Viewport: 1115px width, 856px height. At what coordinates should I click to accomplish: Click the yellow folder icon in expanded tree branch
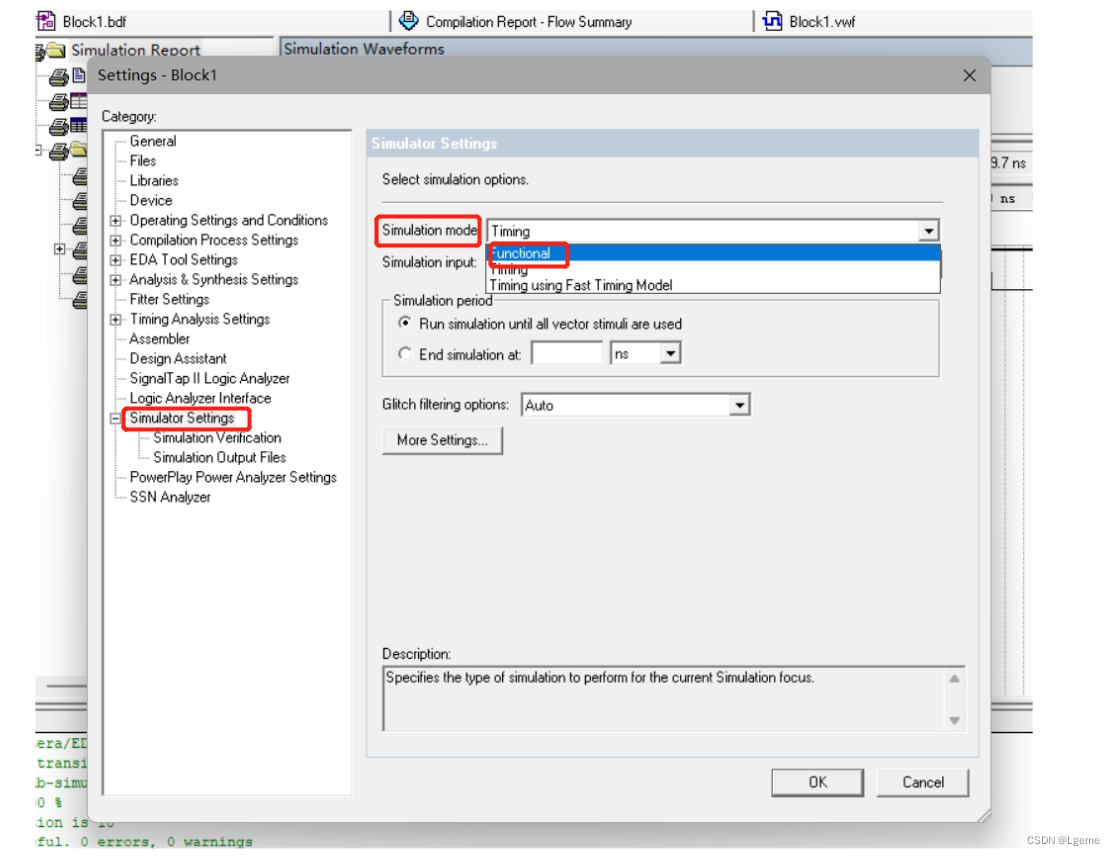coord(78,150)
